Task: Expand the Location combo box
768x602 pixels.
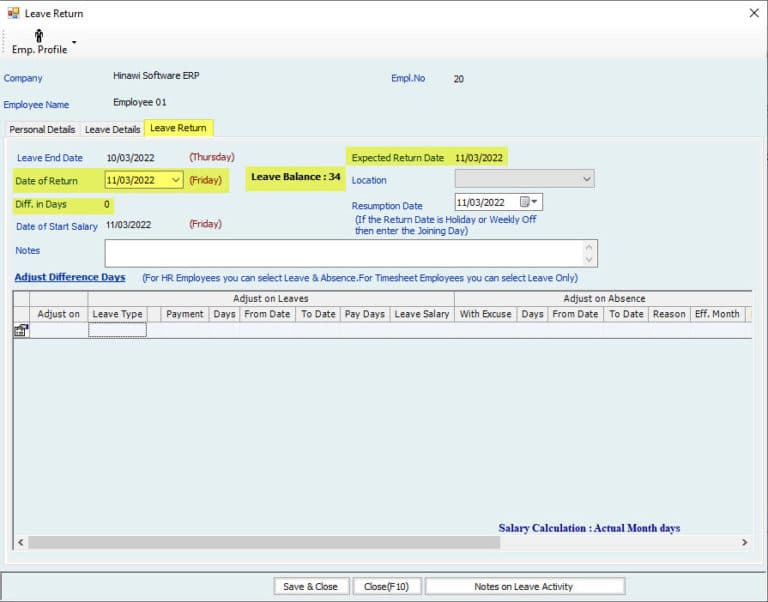Action: click(585, 179)
